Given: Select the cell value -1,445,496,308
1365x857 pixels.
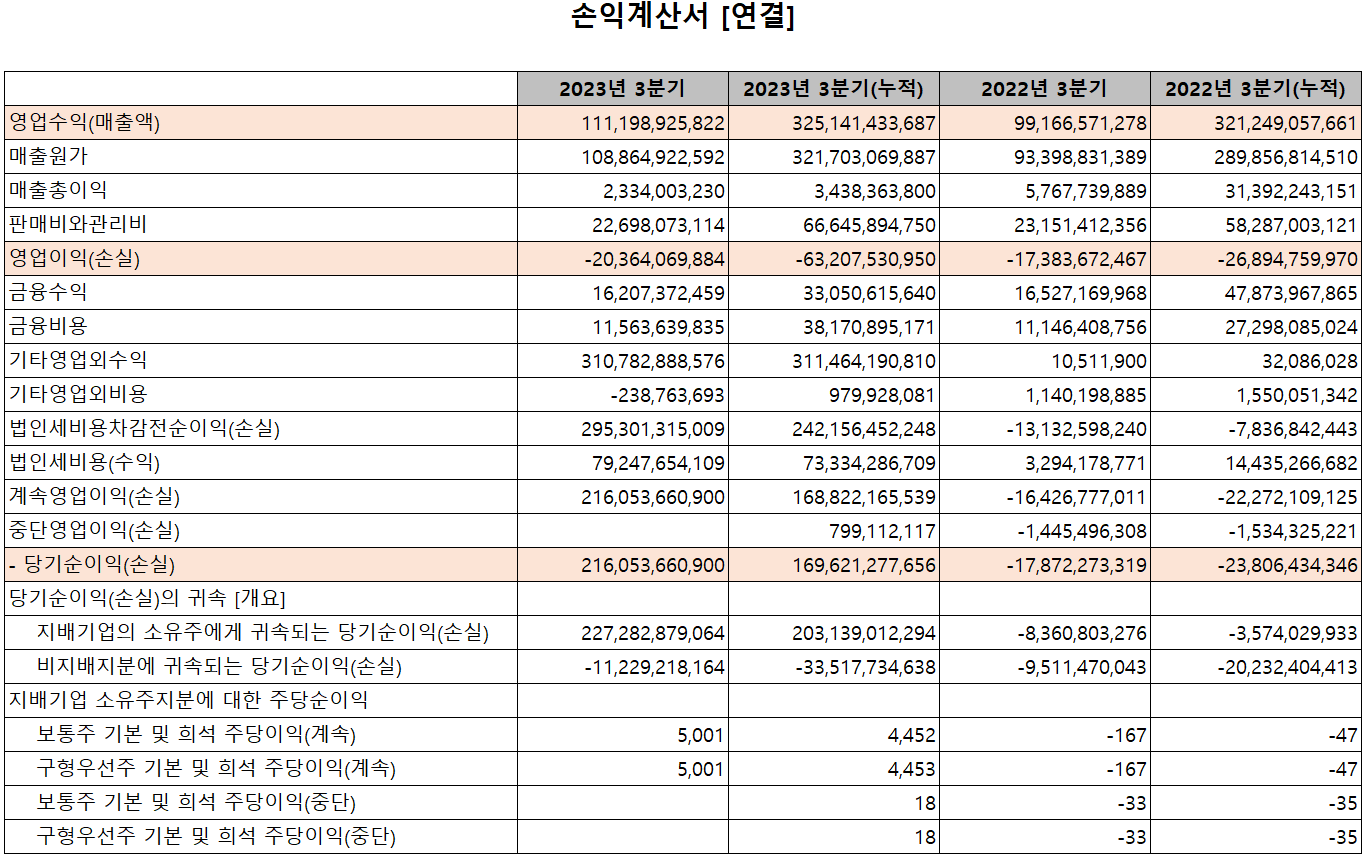Looking at the screenshot, I should tap(1083, 532).
